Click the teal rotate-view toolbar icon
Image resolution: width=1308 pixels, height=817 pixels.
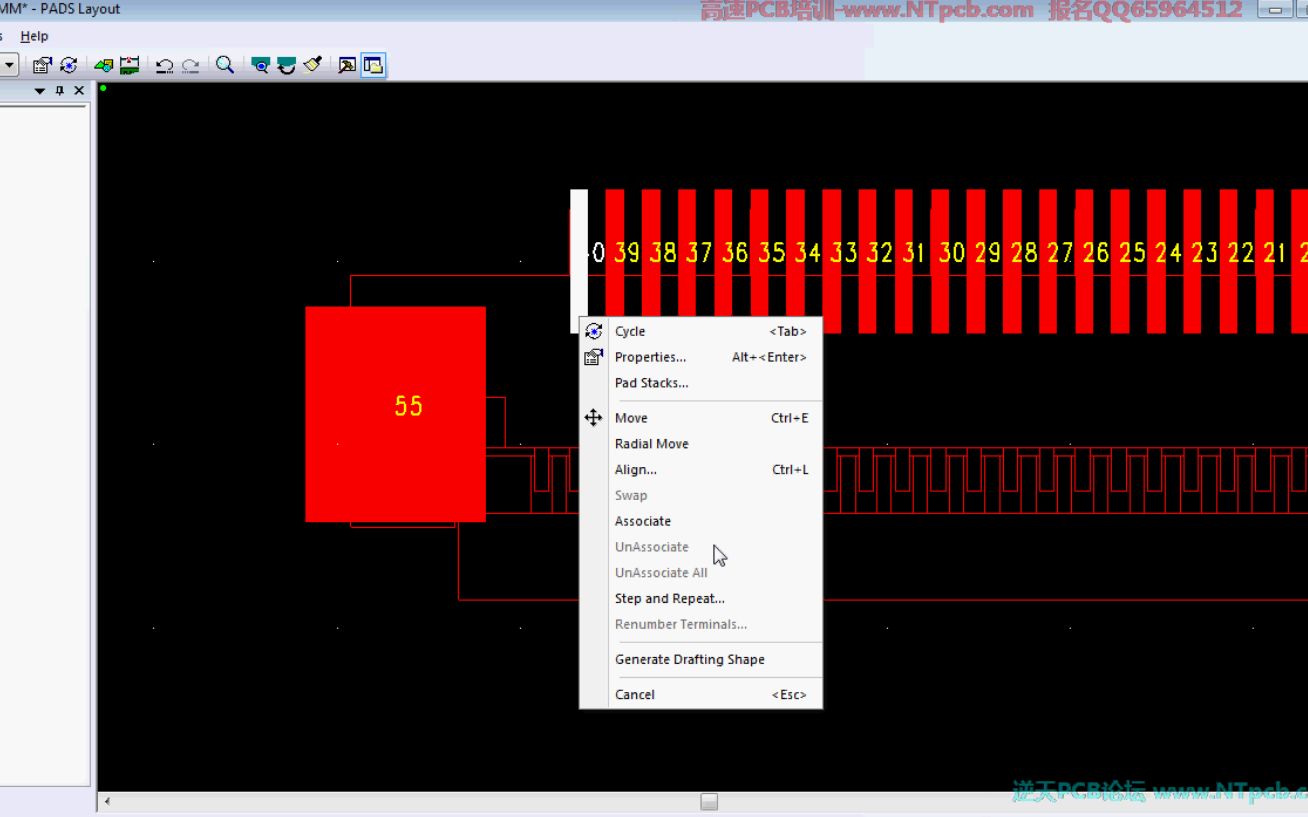click(x=287, y=64)
